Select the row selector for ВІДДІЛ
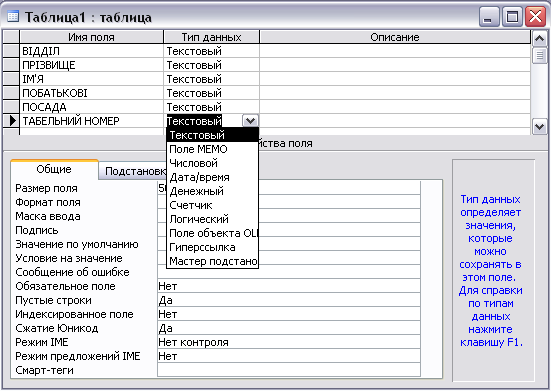551x391 pixels. tap(11, 51)
